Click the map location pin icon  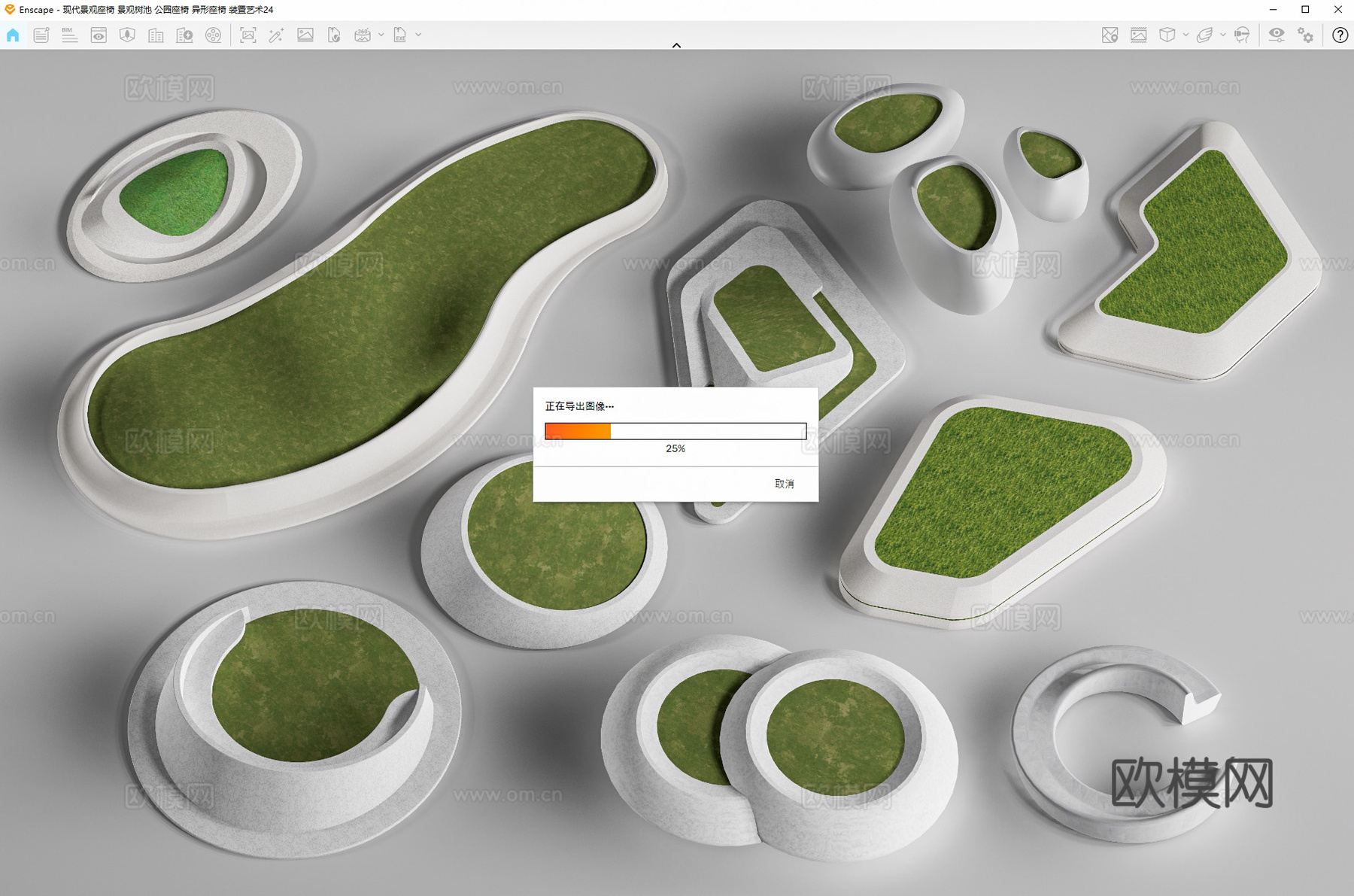pos(1110,35)
